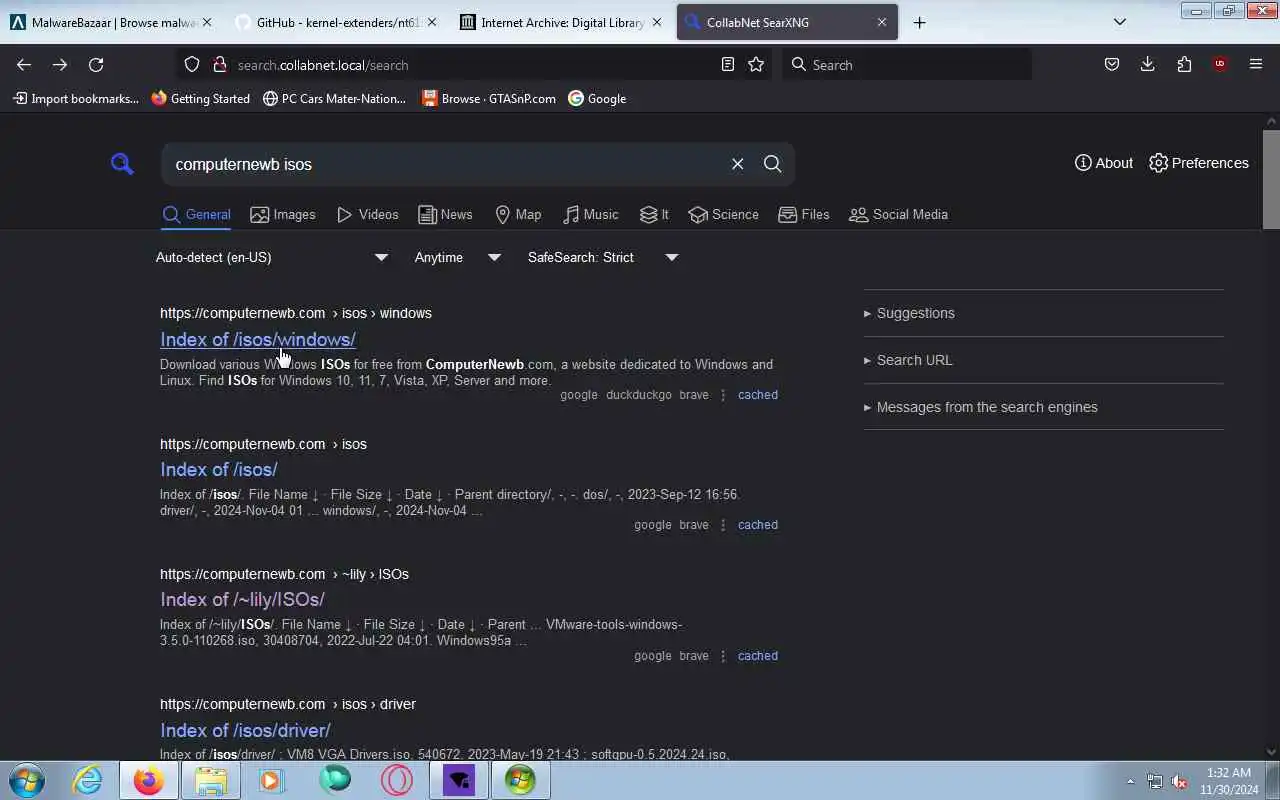The image size is (1280, 800).
Task: Switch to the News category
Action: point(445,214)
